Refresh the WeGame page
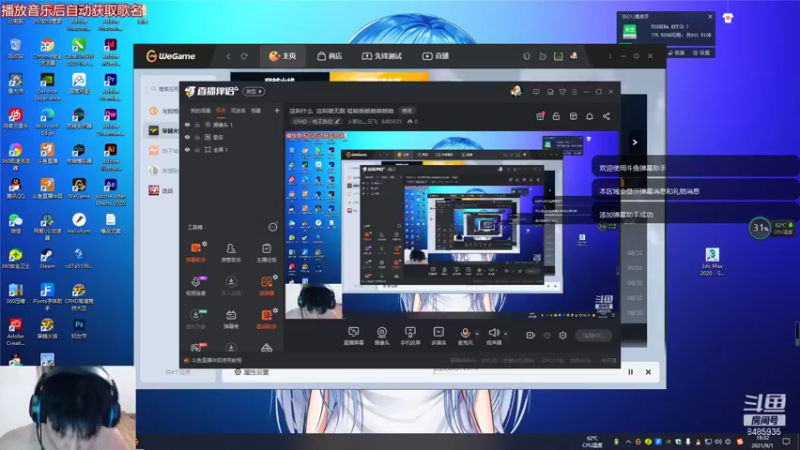This screenshot has height=450, width=800. pyautogui.click(x=244, y=56)
